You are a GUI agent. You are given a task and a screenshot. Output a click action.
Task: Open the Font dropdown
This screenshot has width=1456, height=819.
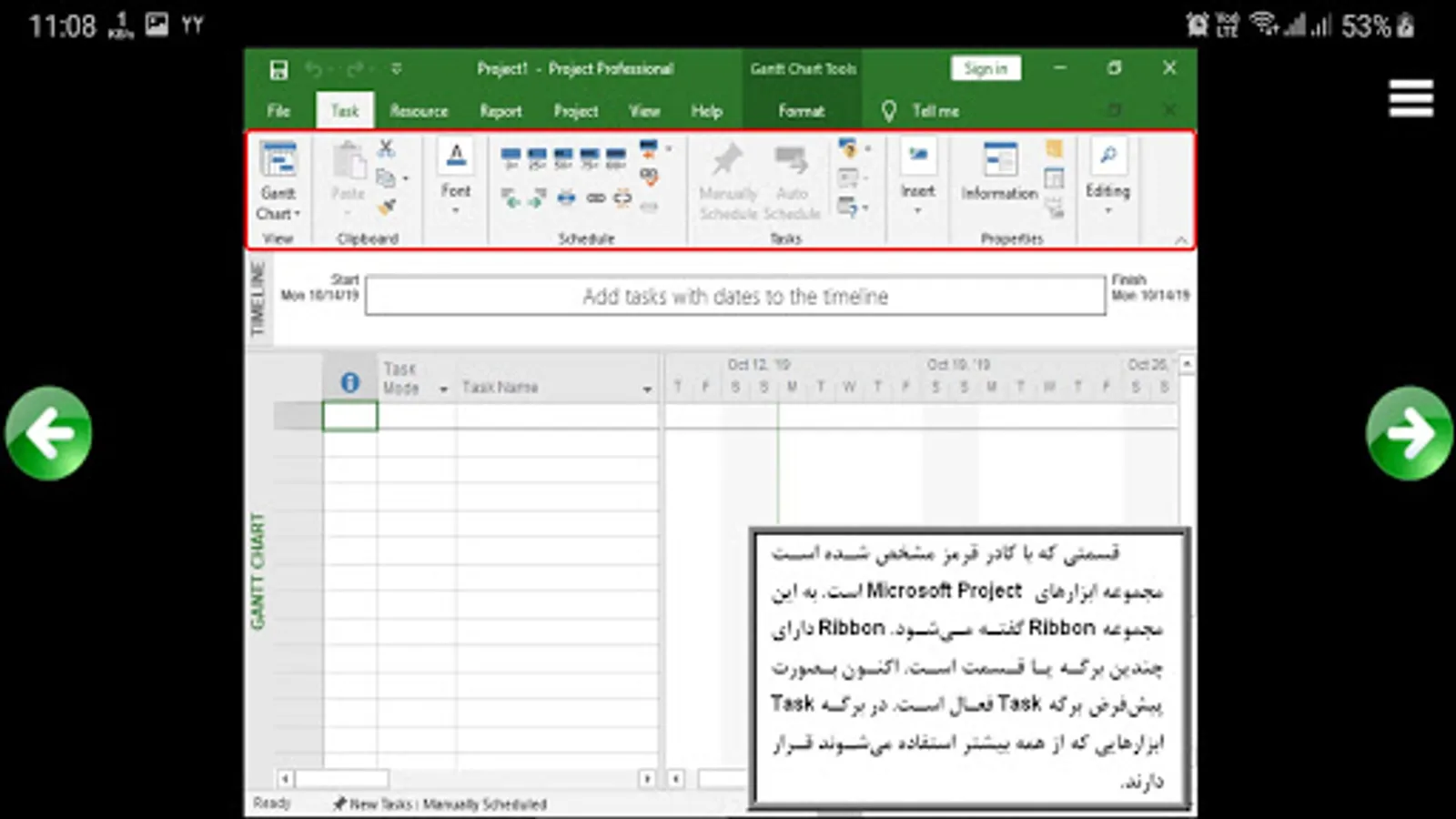click(456, 211)
